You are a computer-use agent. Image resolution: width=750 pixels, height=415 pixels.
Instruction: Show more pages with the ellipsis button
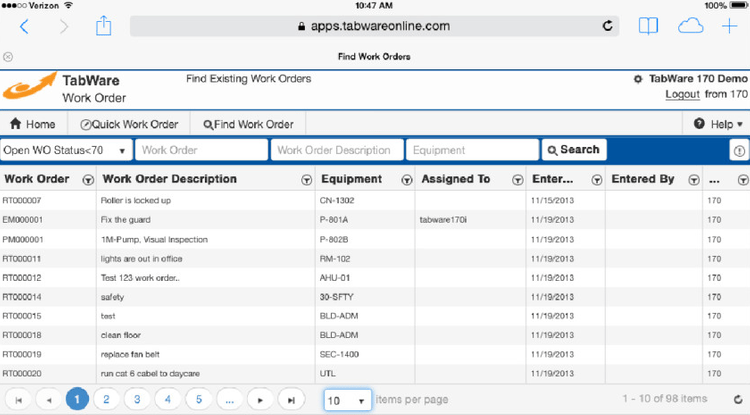click(x=230, y=400)
